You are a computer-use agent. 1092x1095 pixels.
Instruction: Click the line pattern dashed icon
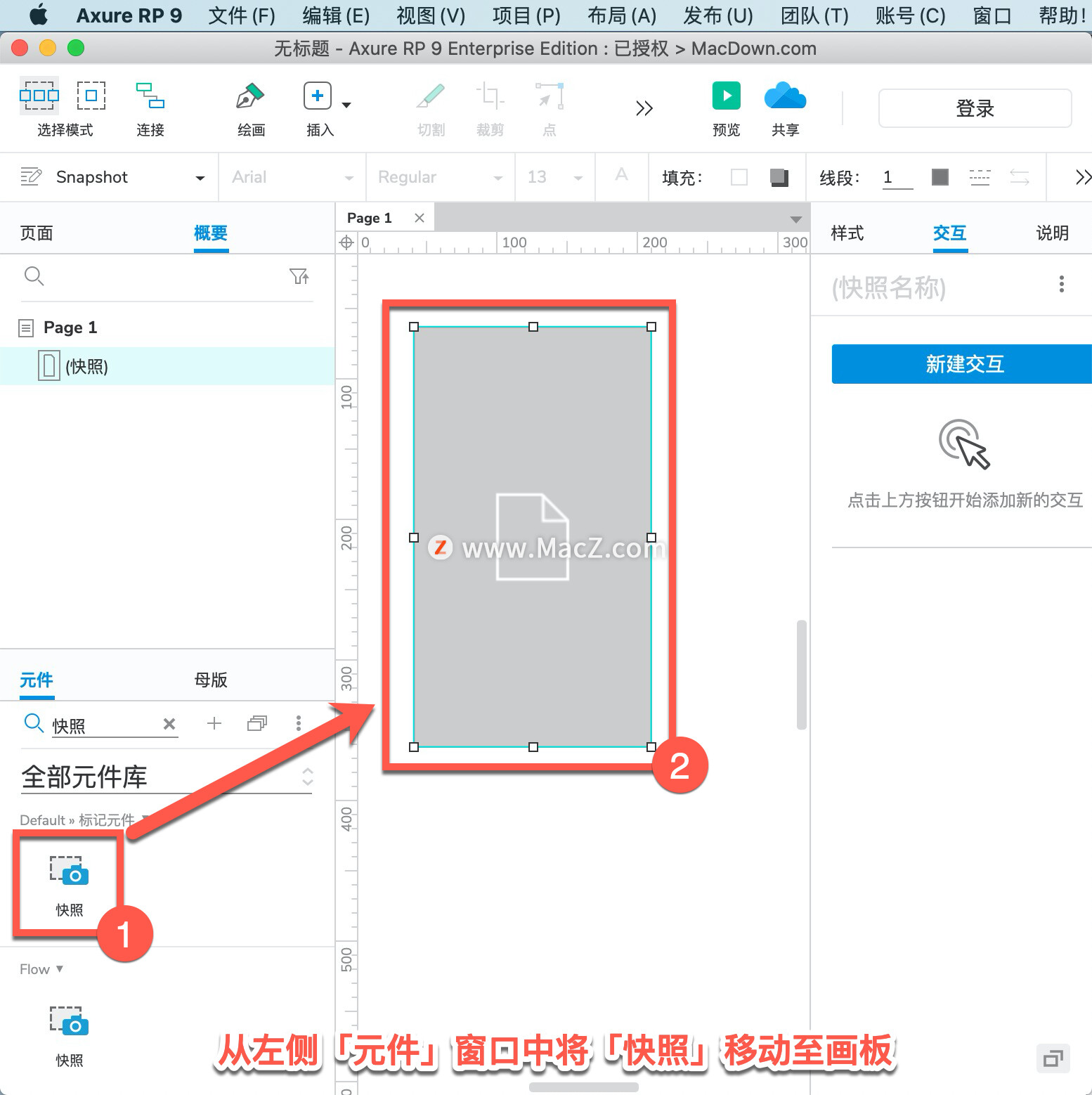click(980, 177)
